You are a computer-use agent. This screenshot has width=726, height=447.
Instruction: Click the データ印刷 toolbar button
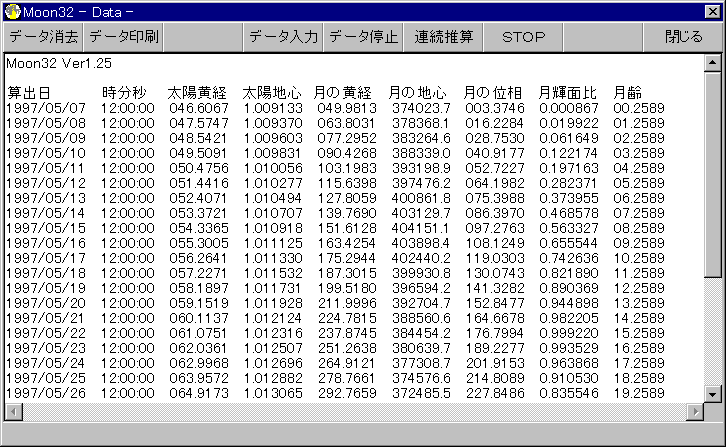tap(123, 37)
